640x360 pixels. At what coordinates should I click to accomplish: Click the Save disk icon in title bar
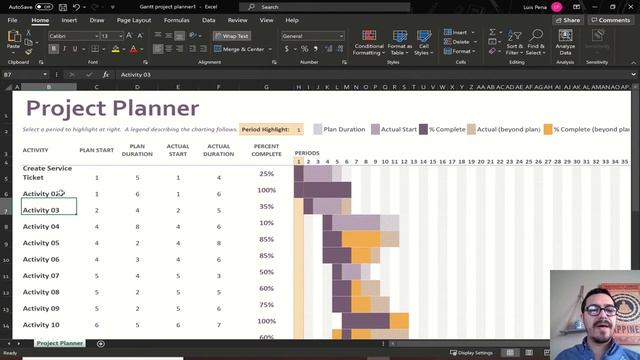(63, 7)
